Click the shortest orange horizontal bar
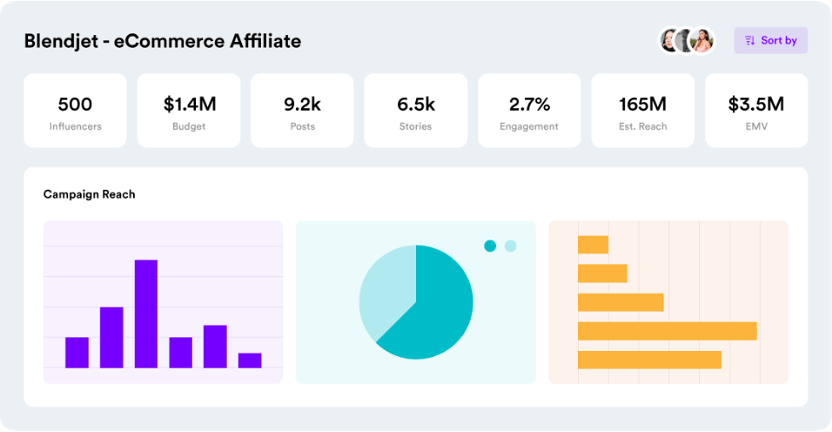 click(x=593, y=245)
